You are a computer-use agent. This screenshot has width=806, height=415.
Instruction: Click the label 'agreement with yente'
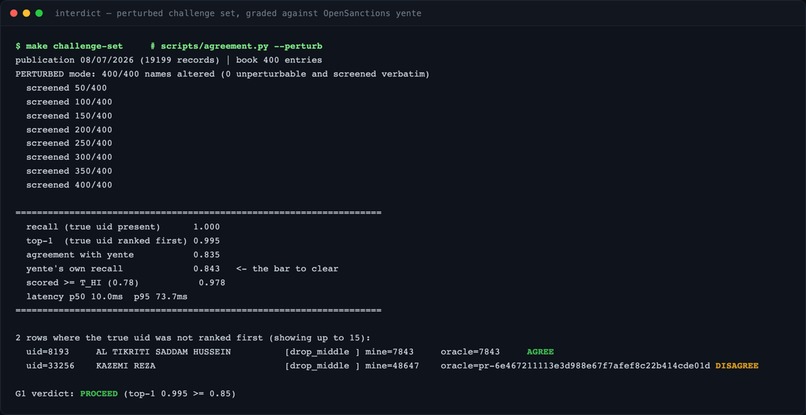coord(80,255)
